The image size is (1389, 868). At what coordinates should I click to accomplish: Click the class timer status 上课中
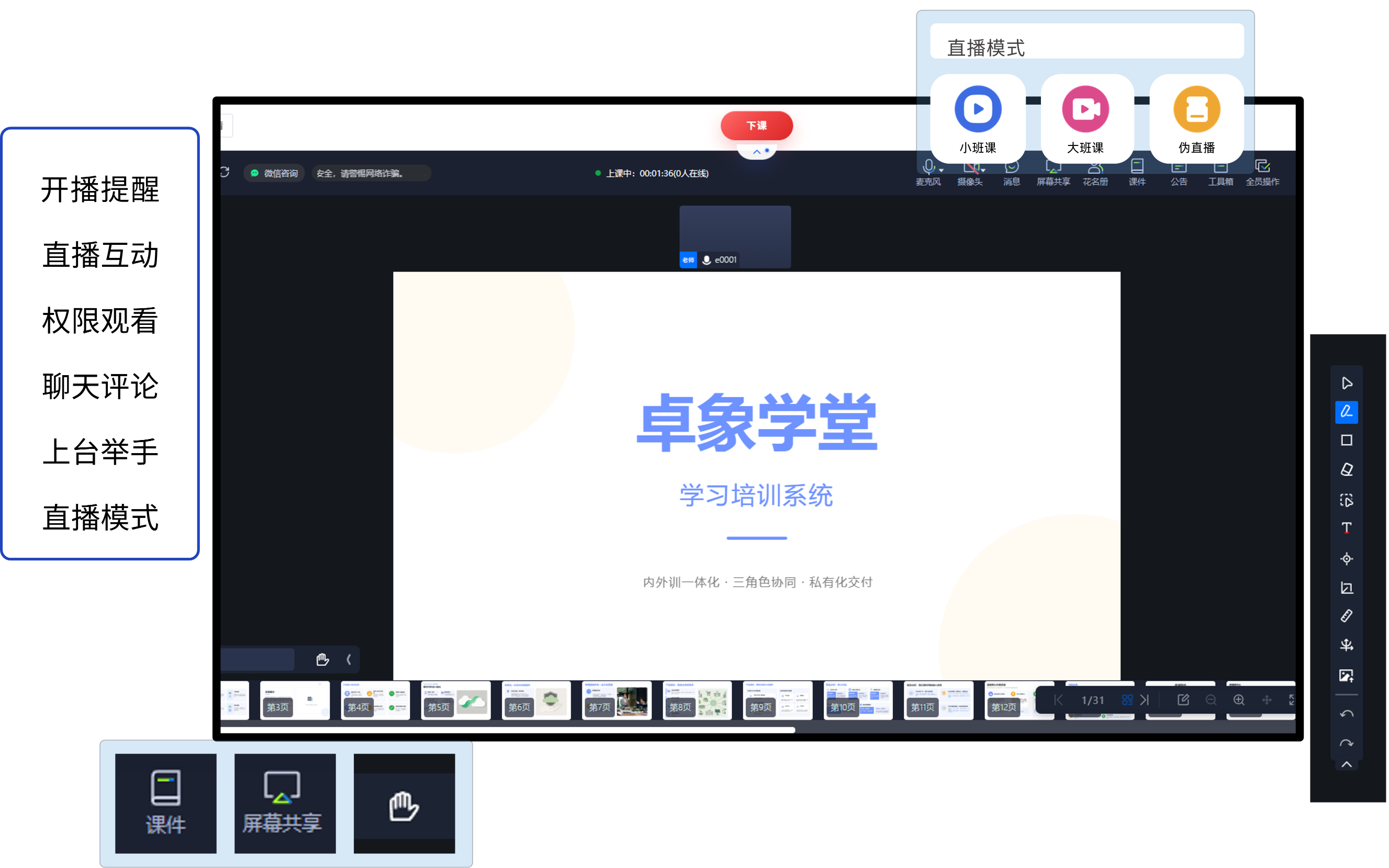[x=652, y=173]
